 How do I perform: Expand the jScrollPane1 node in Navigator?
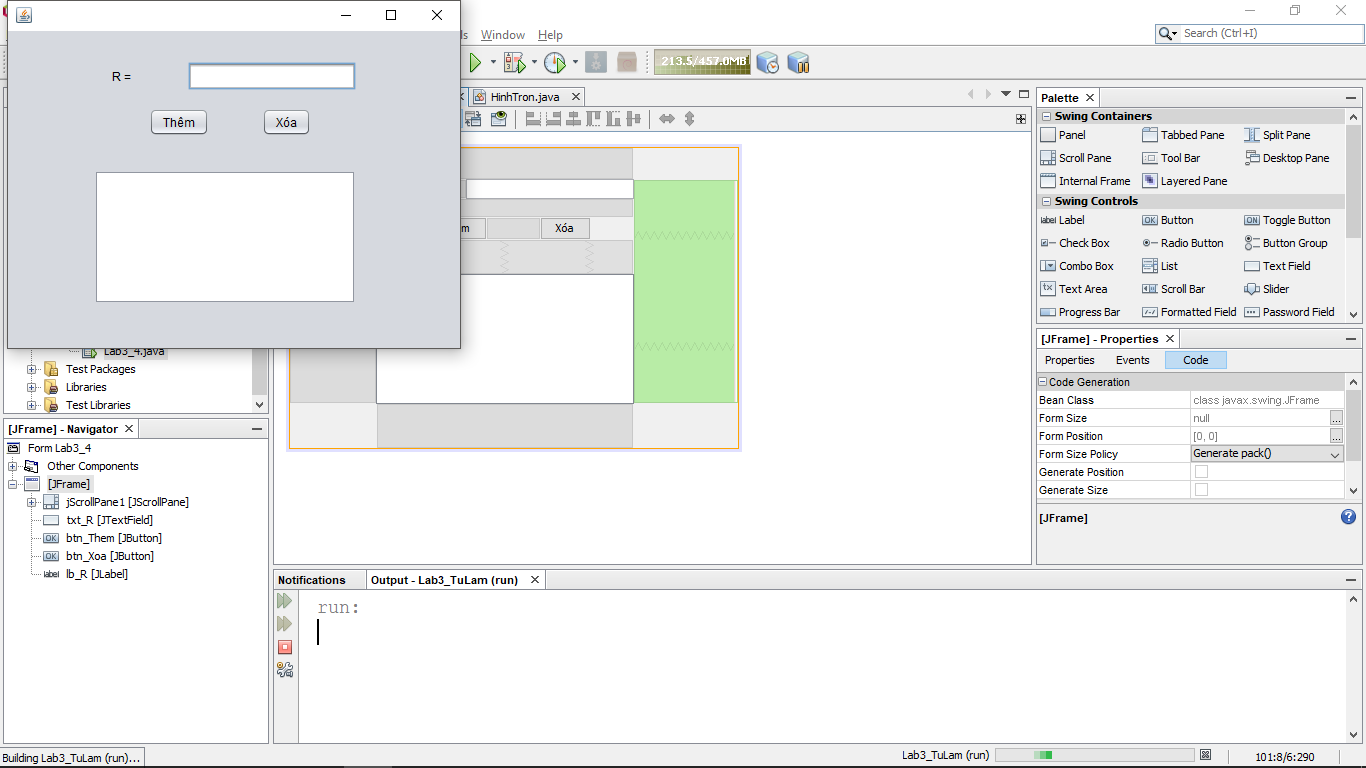coord(31,502)
